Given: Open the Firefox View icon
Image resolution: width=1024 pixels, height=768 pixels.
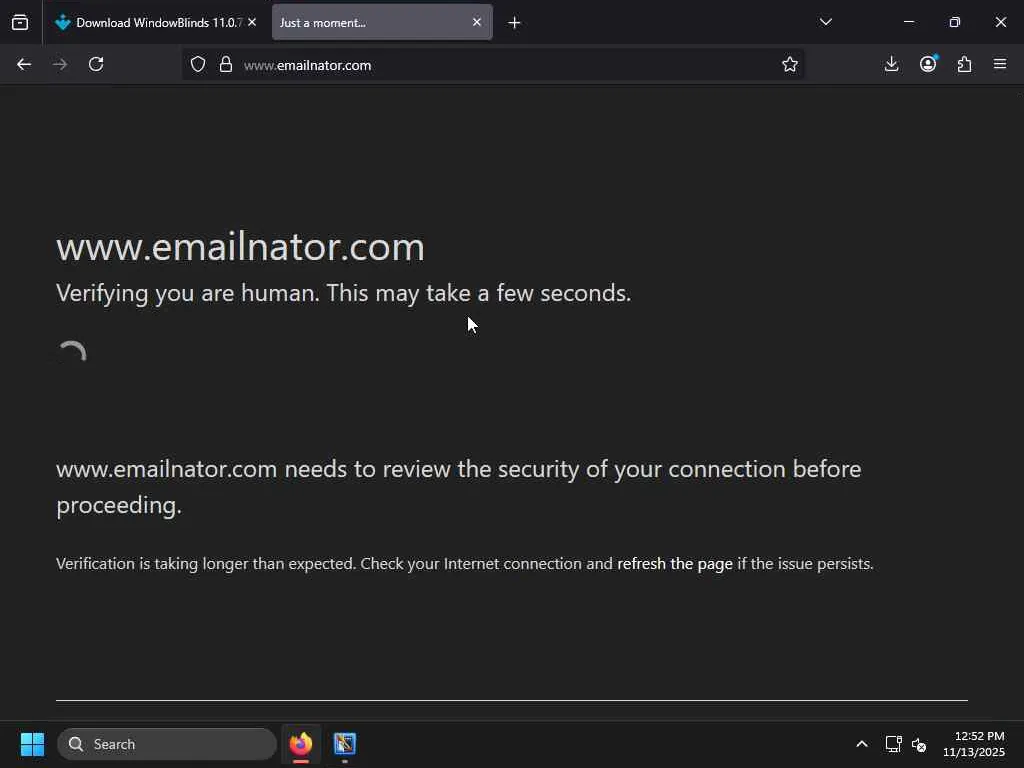Looking at the screenshot, I should pyautogui.click(x=20, y=22).
